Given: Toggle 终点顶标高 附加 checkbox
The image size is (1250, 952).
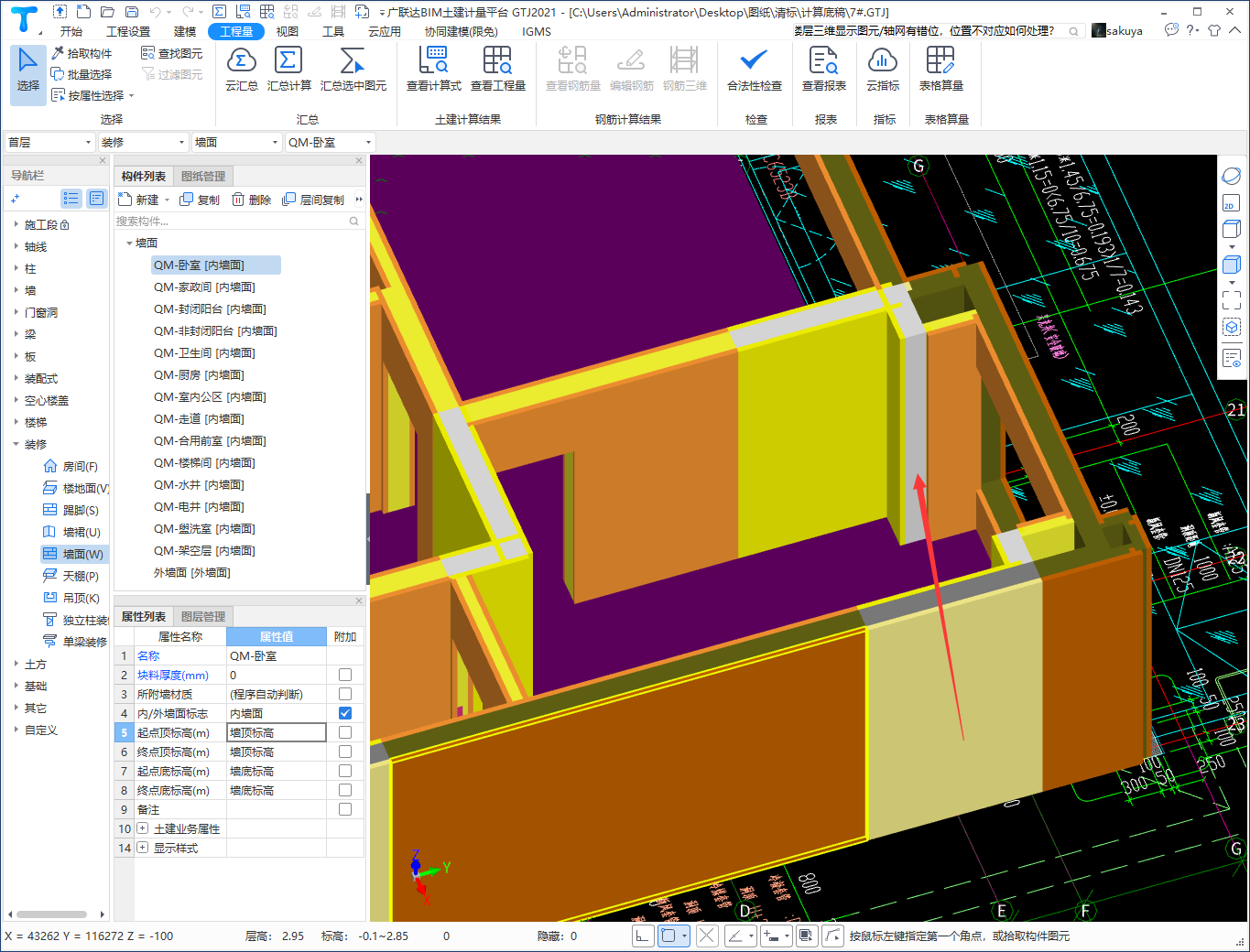Looking at the screenshot, I should [345, 752].
